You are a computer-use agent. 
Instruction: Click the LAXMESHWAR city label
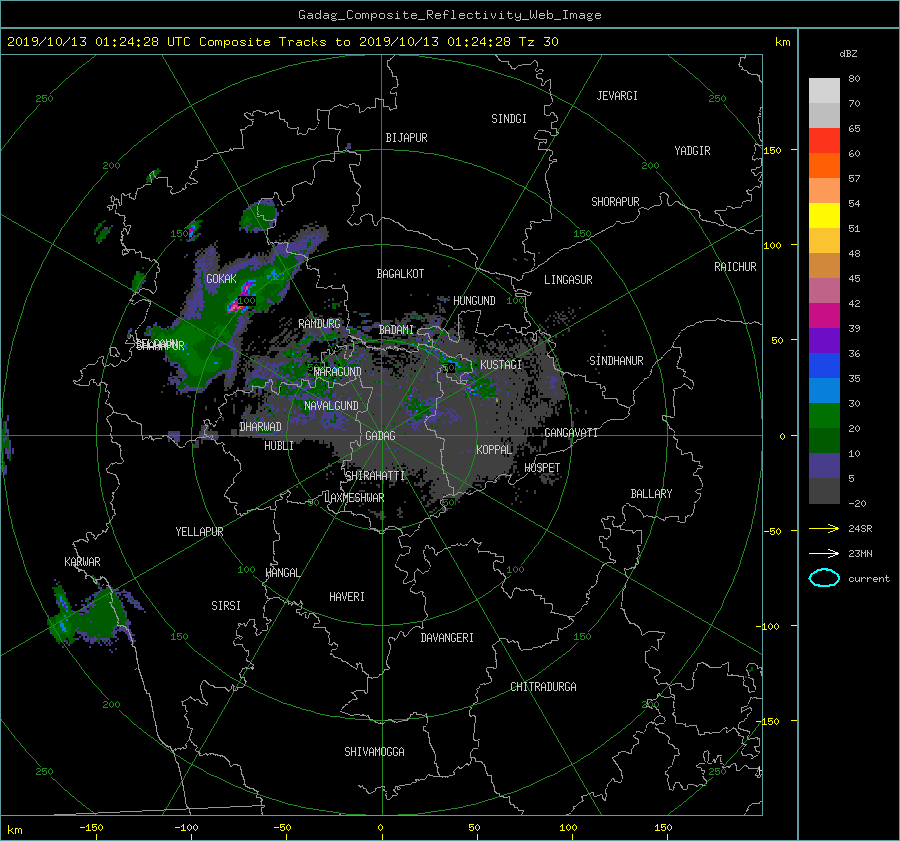(354, 498)
